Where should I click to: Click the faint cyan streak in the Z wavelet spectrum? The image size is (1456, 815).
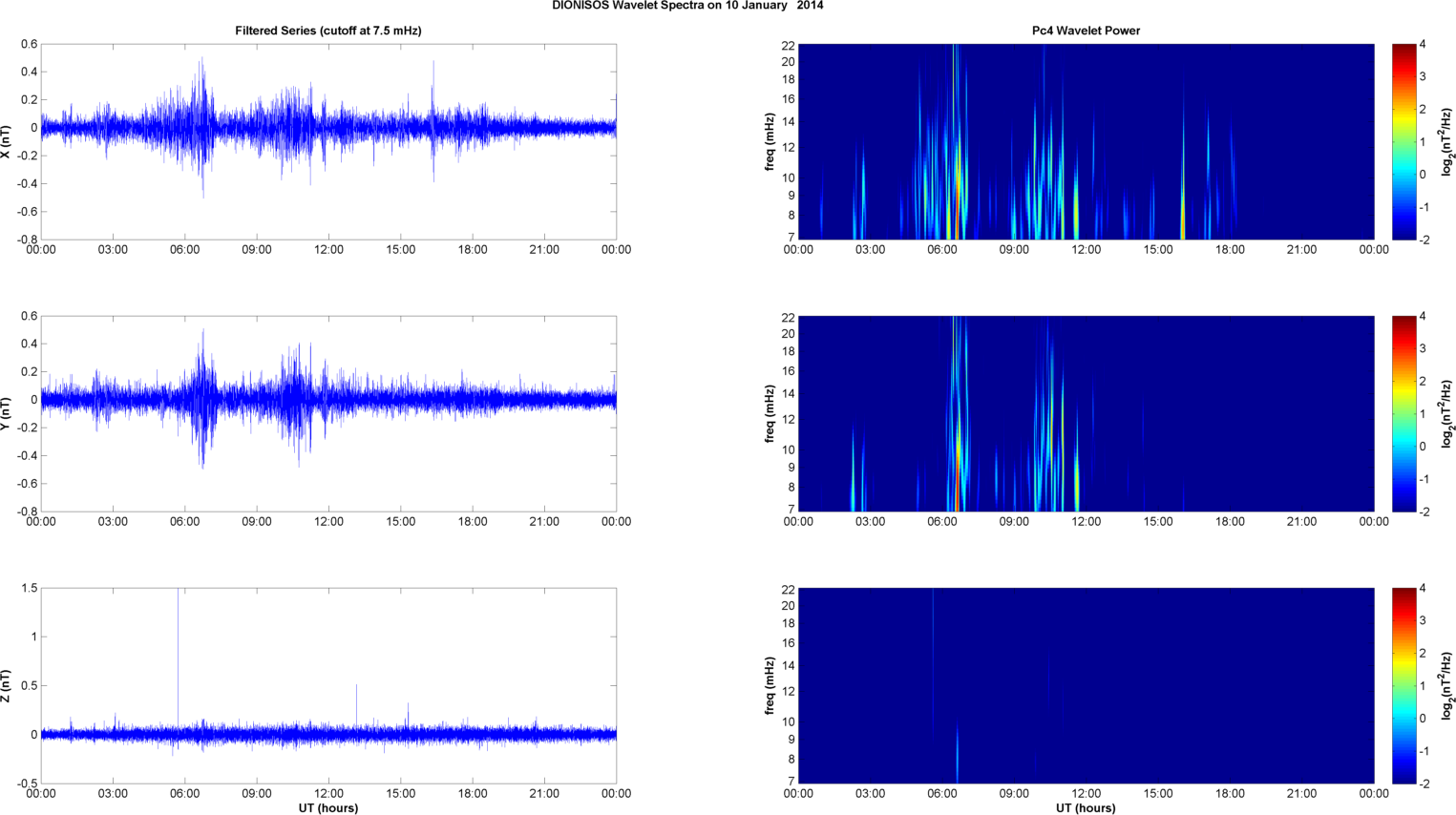click(957, 754)
